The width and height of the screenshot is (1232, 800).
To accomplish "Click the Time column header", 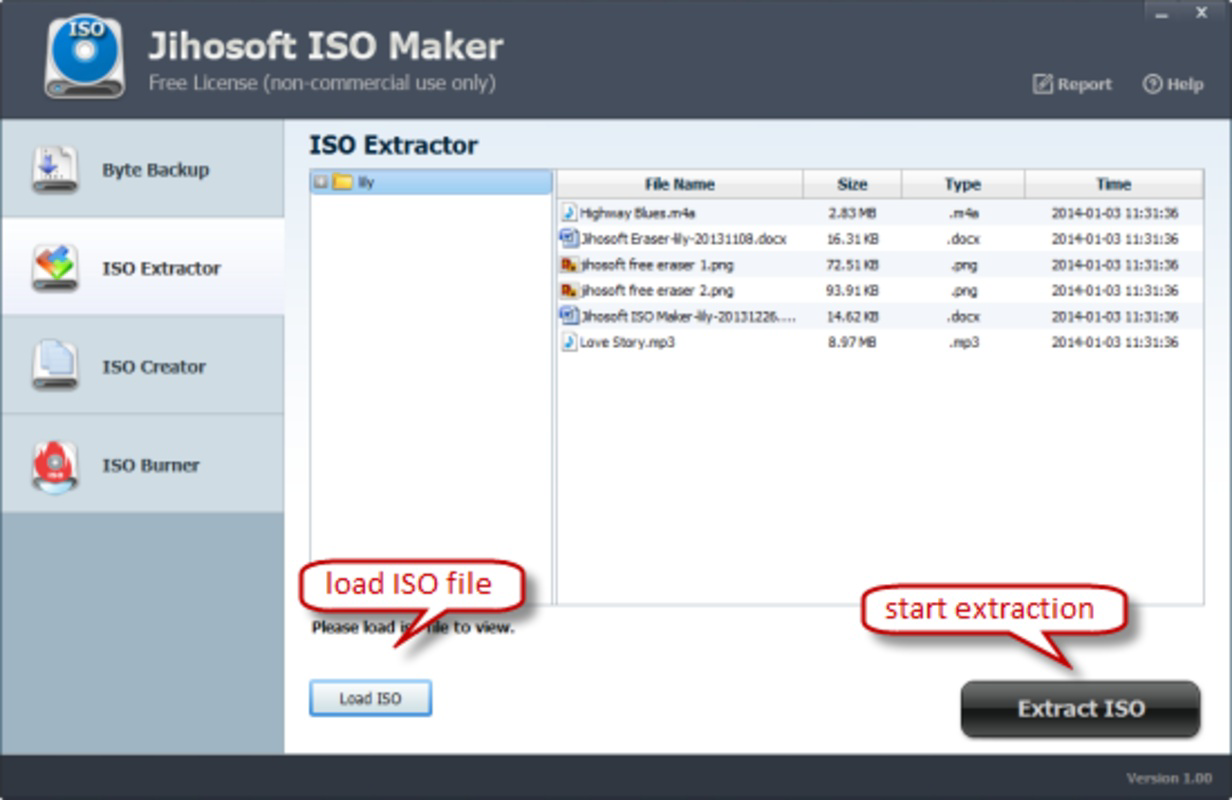I will (1113, 184).
